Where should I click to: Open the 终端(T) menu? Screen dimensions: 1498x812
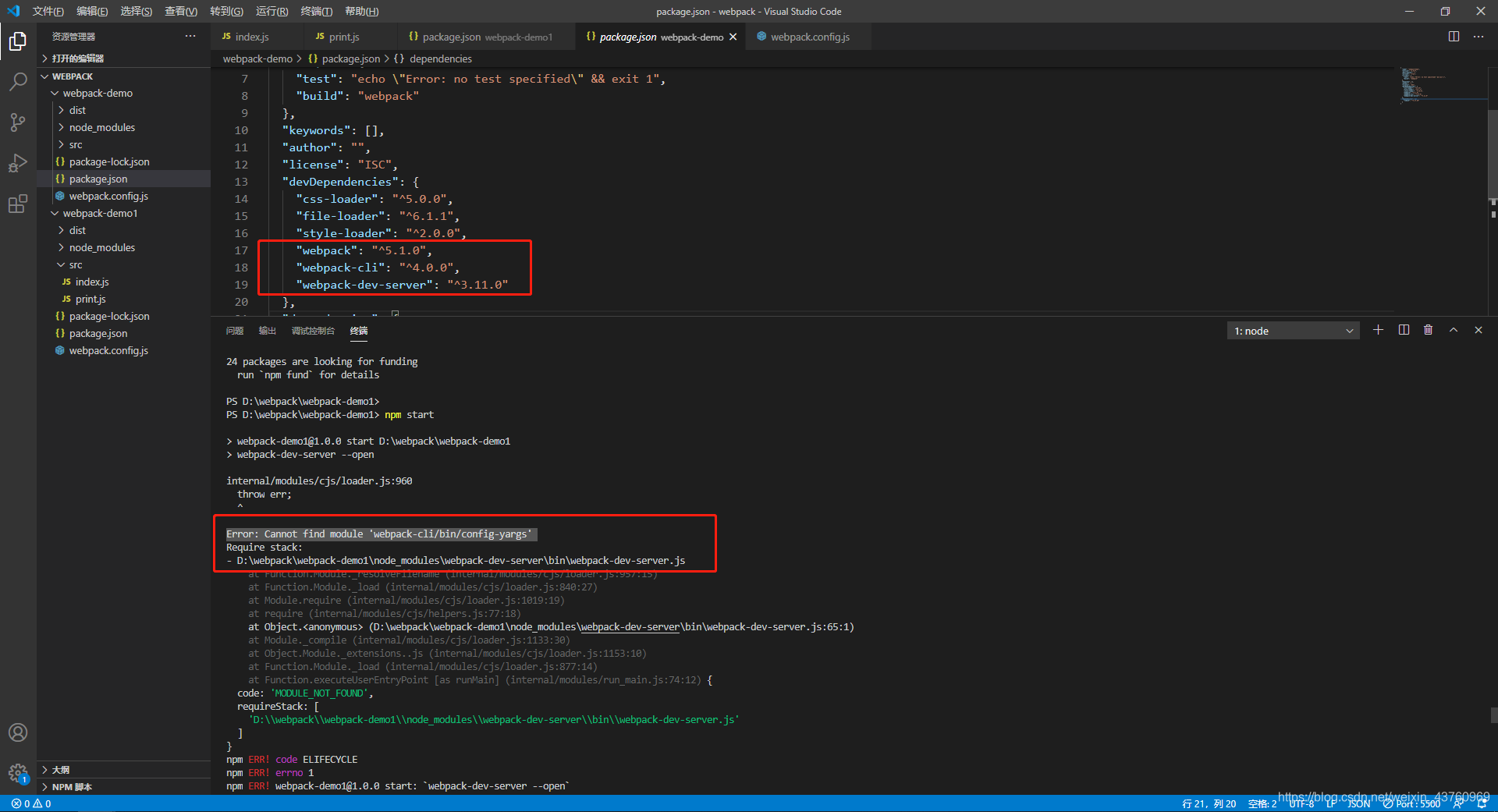coord(316,11)
